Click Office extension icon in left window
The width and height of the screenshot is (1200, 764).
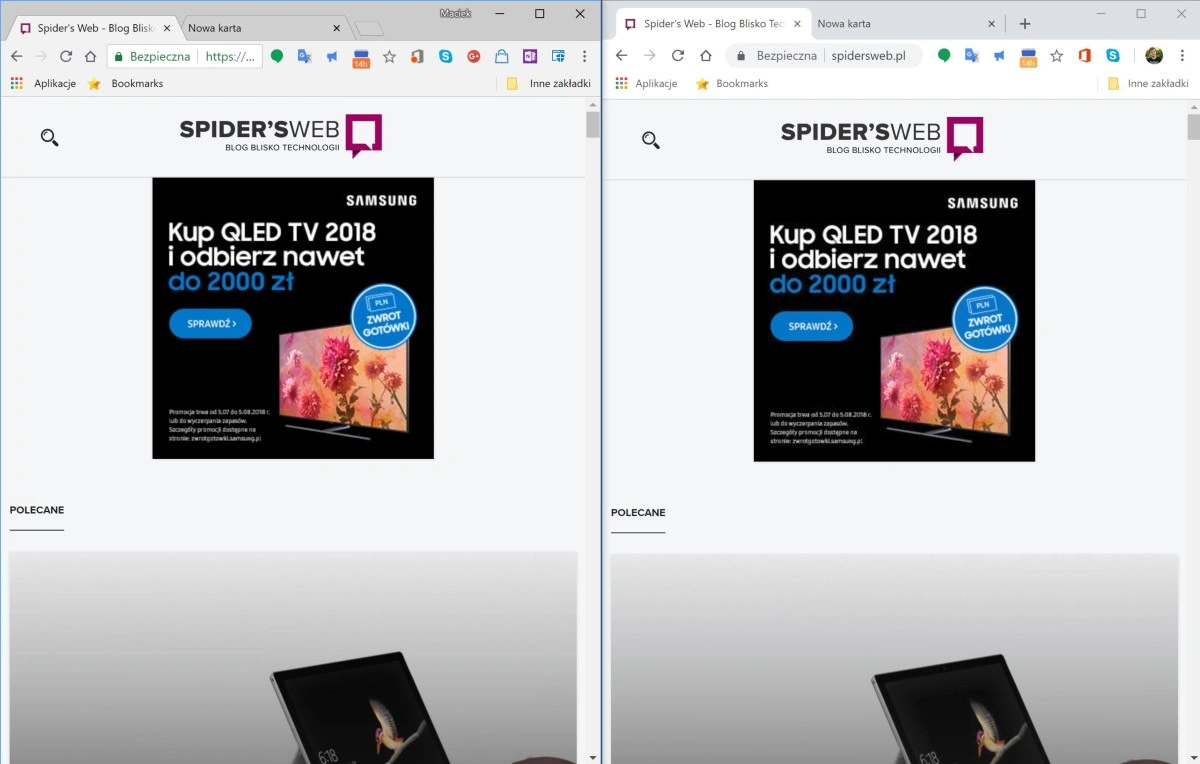[417, 57]
